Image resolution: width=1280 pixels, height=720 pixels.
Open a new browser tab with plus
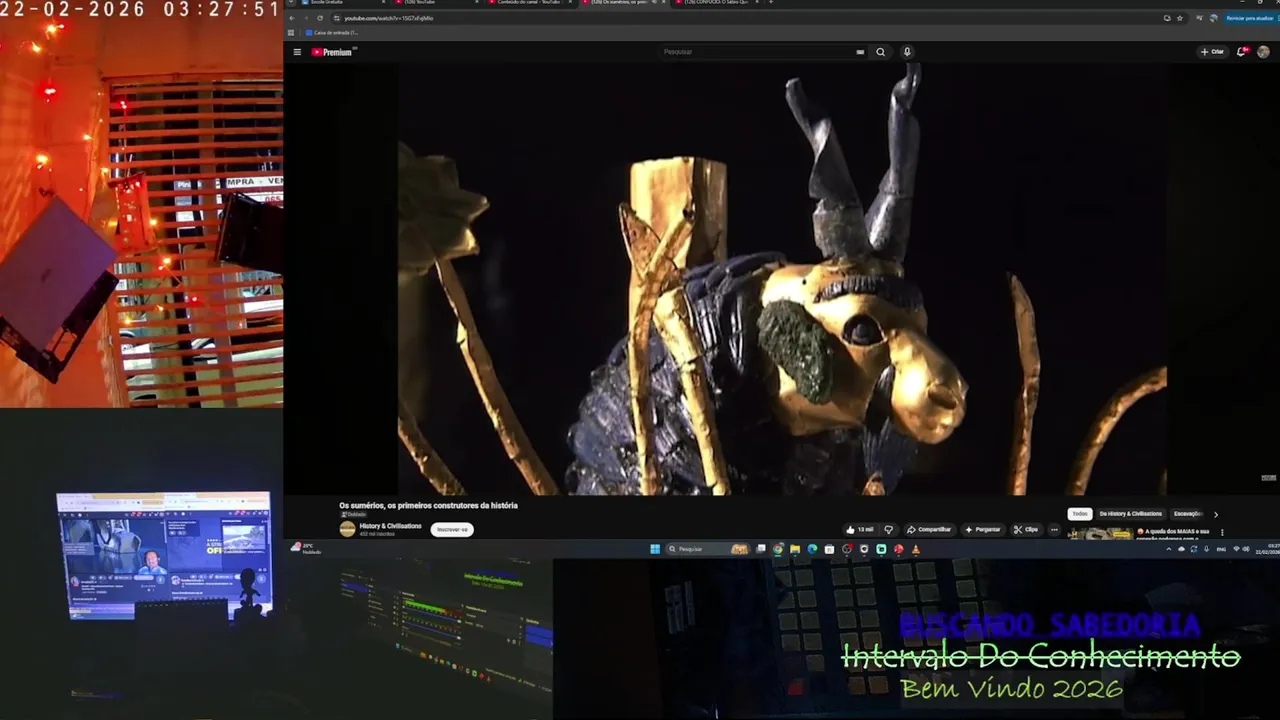[771, 2]
